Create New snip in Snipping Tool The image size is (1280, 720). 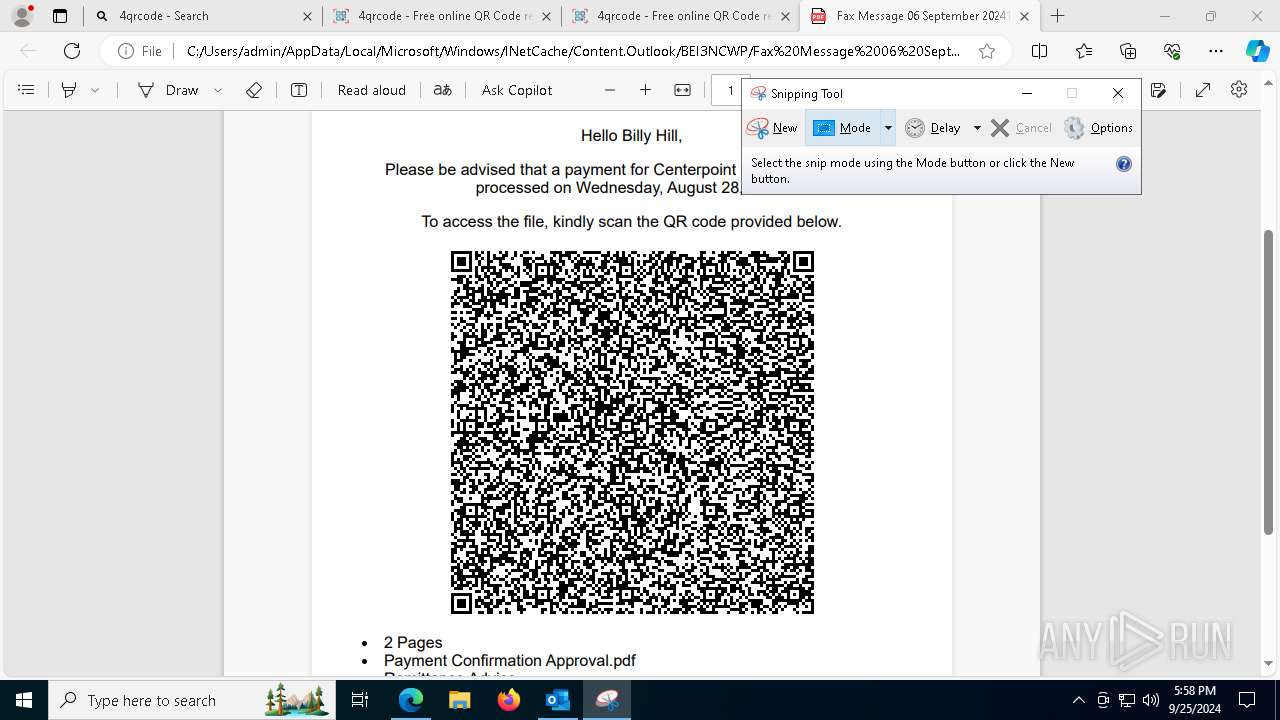pyautogui.click(x=772, y=128)
